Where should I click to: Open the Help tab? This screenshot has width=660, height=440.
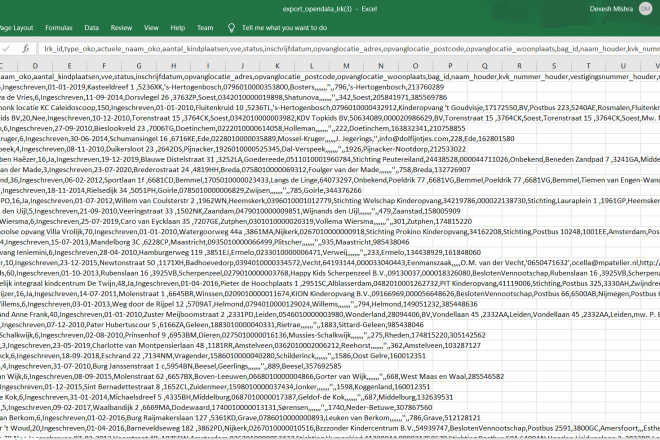[x=178, y=28]
